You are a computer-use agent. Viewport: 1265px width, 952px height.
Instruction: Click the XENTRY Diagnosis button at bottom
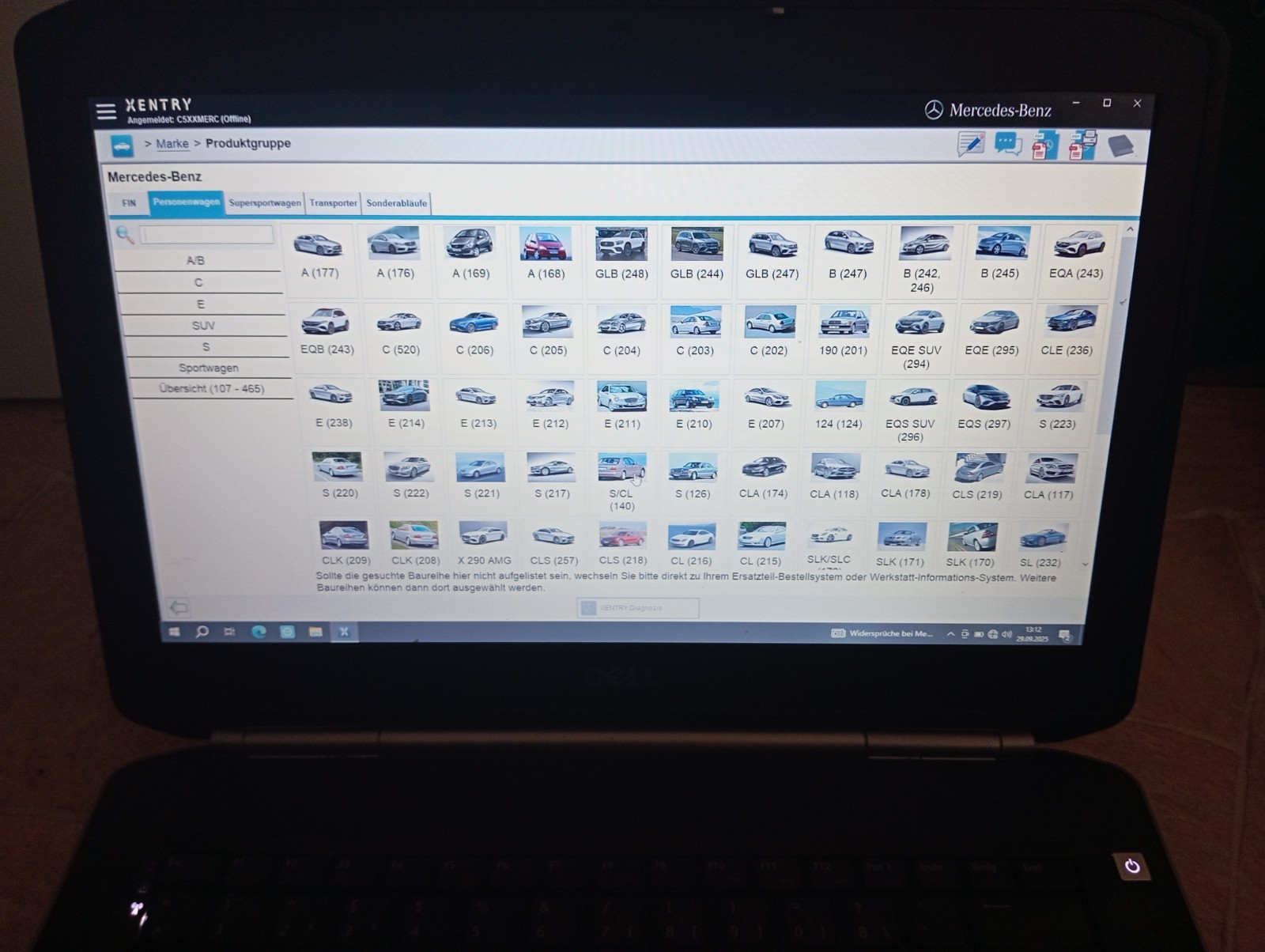pyautogui.click(x=638, y=608)
